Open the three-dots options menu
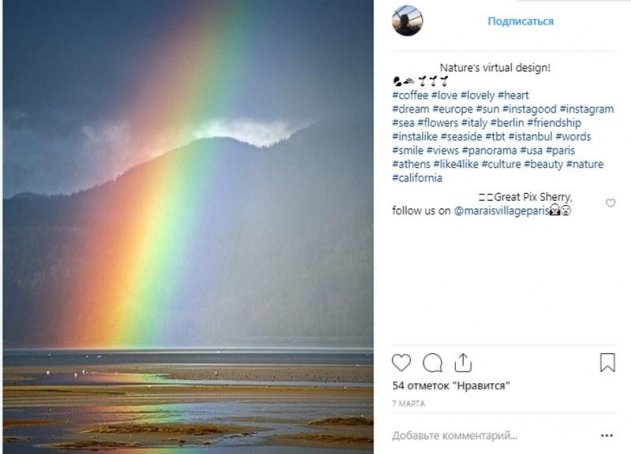The height and width of the screenshot is (454, 631). pyautogui.click(x=607, y=435)
